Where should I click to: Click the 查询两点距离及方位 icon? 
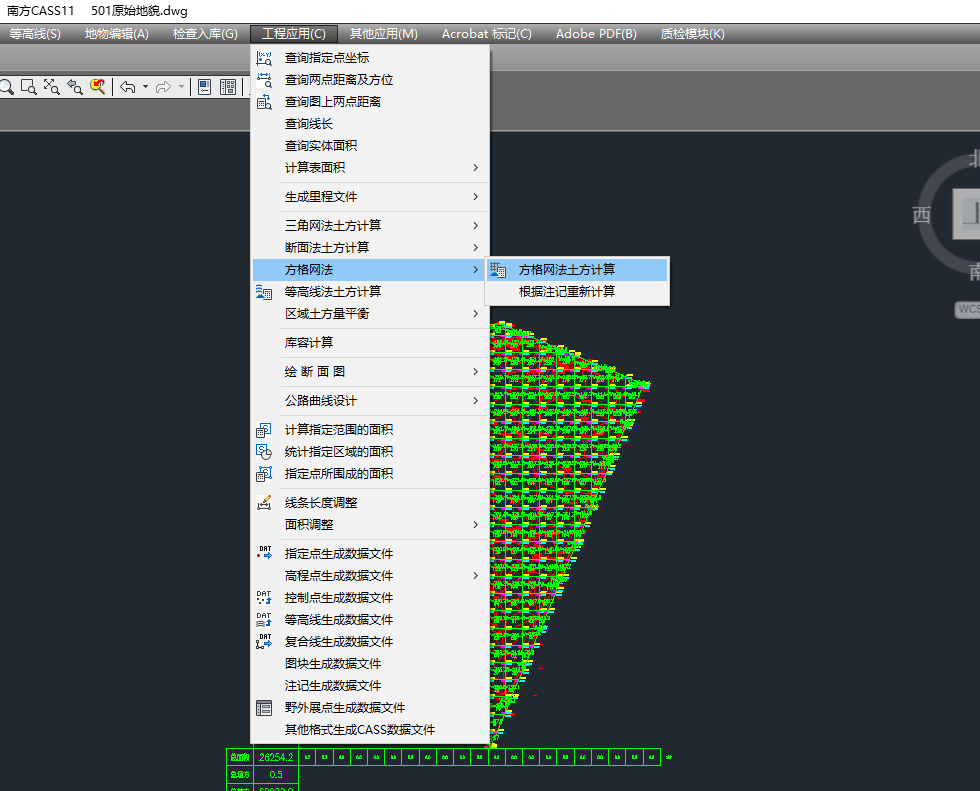pyautogui.click(x=264, y=80)
